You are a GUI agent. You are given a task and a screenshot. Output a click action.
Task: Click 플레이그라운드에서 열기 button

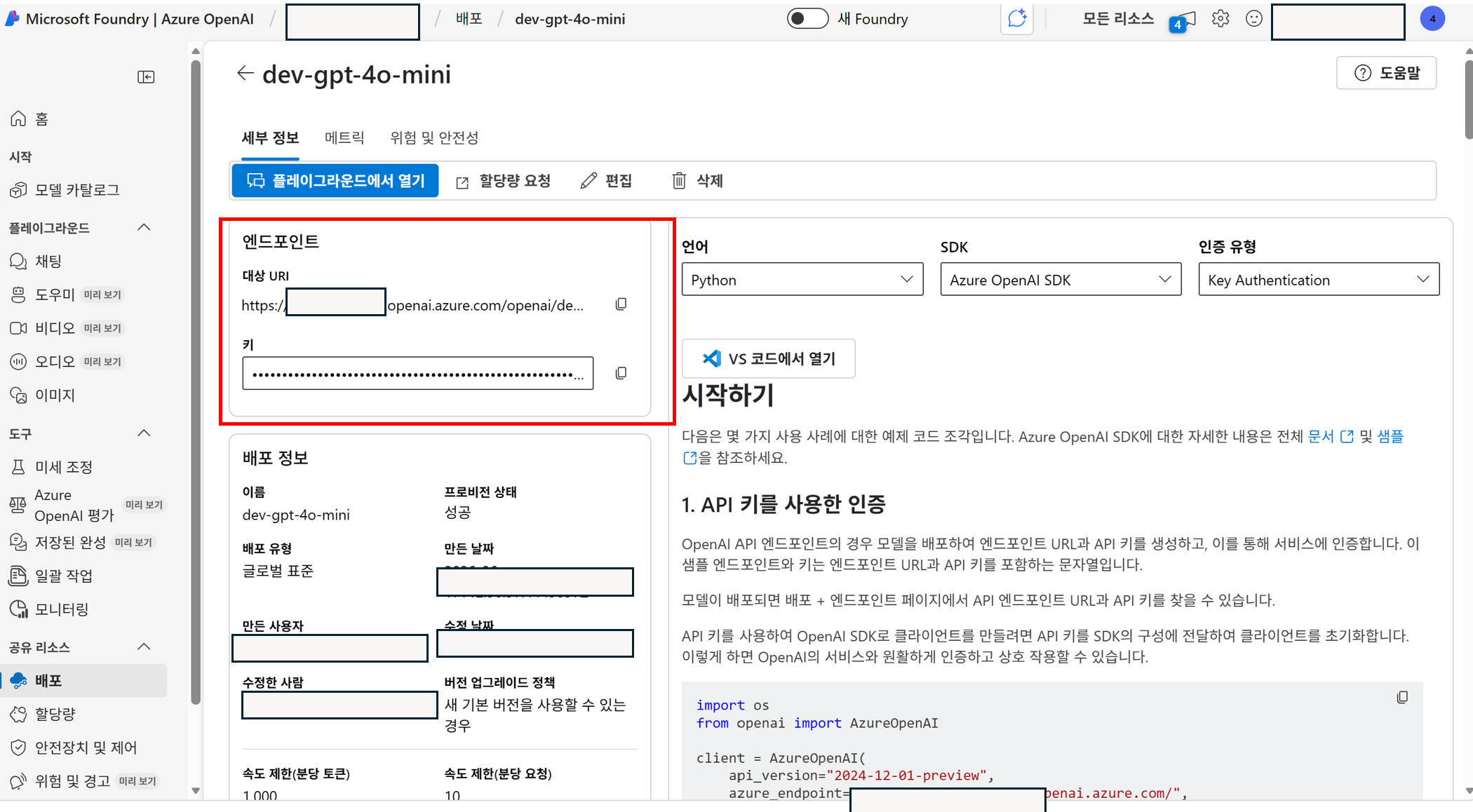[335, 181]
